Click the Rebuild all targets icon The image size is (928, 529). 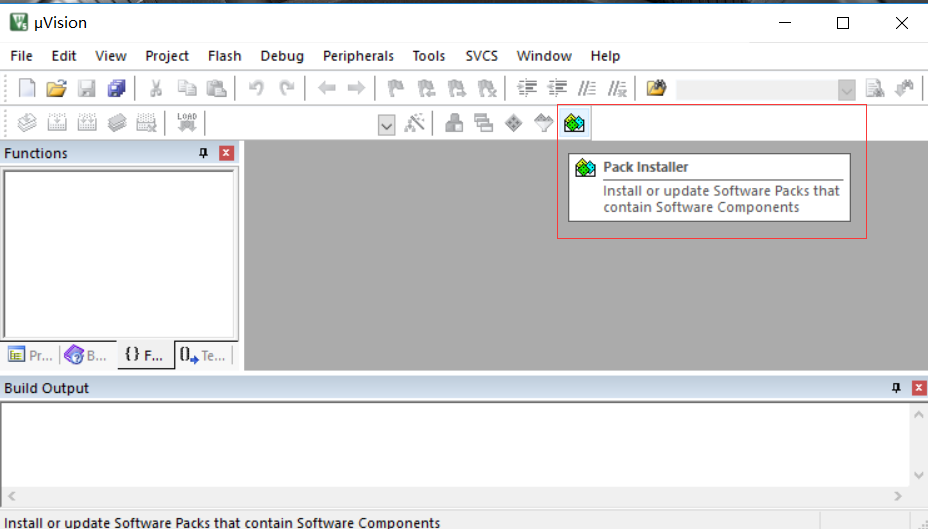click(x=87, y=122)
